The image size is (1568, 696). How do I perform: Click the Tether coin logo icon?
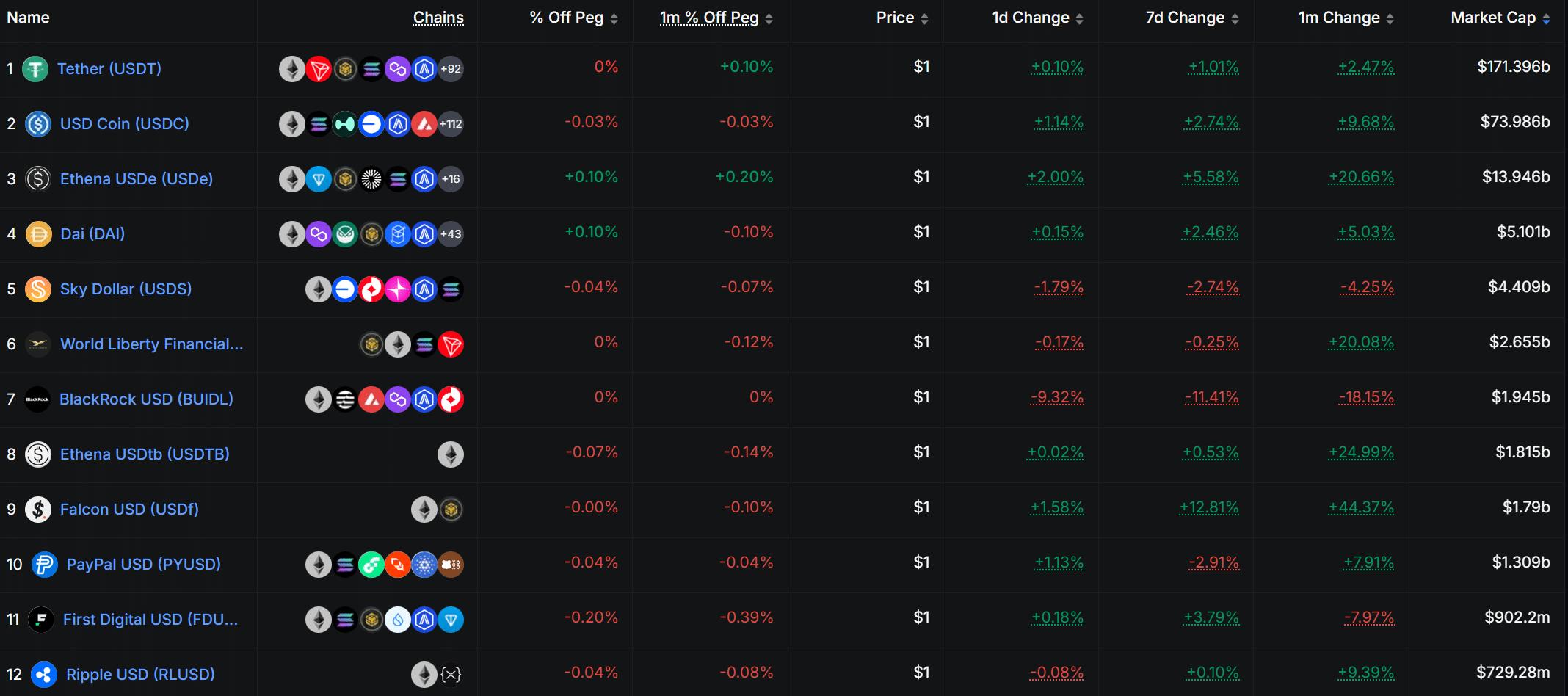tap(35, 69)
